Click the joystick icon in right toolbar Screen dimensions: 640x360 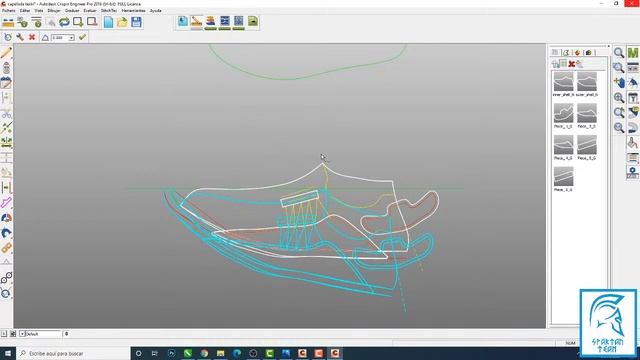click(x=633, y=143)
